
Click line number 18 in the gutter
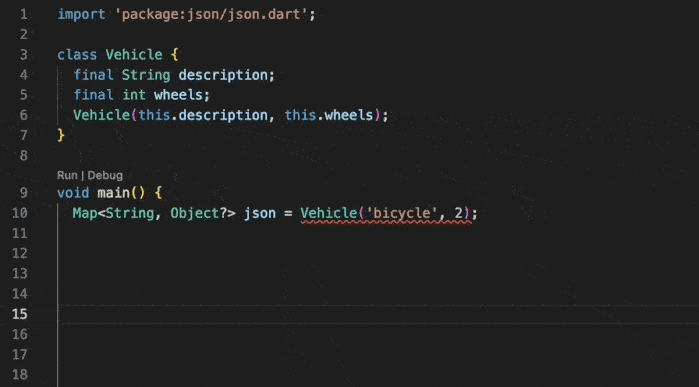pos(20,375)
